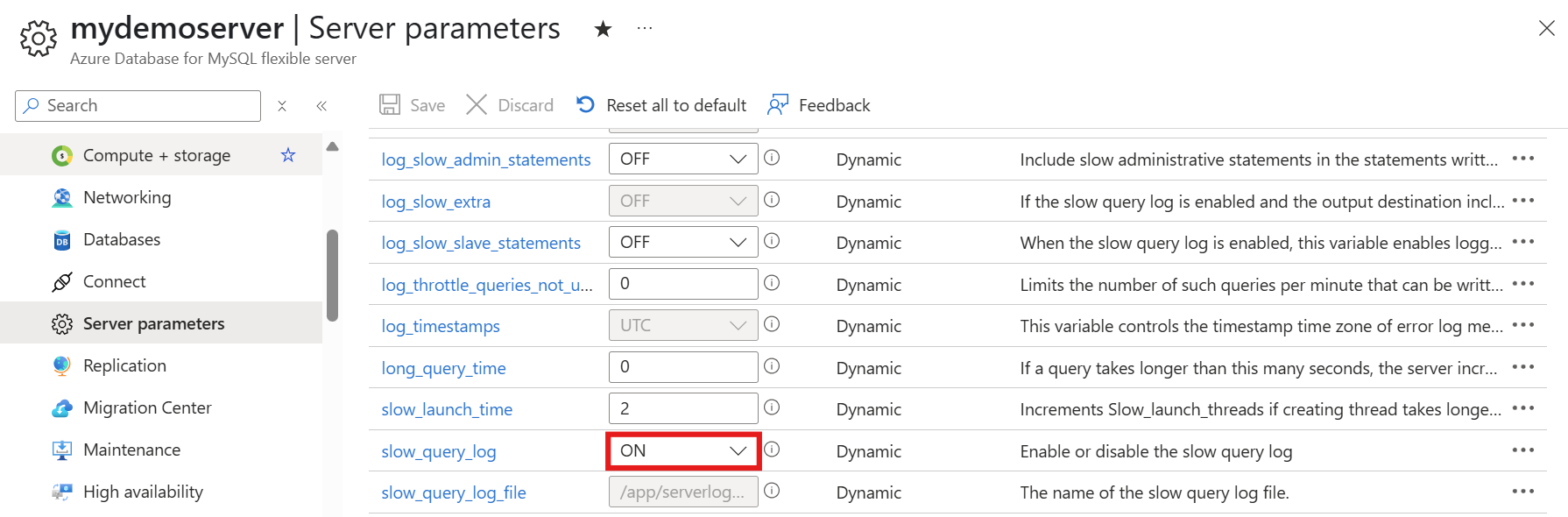Screen dimensions: 1568x517
Task: Open Replication from the sidebar
Action: coord(124,365)
